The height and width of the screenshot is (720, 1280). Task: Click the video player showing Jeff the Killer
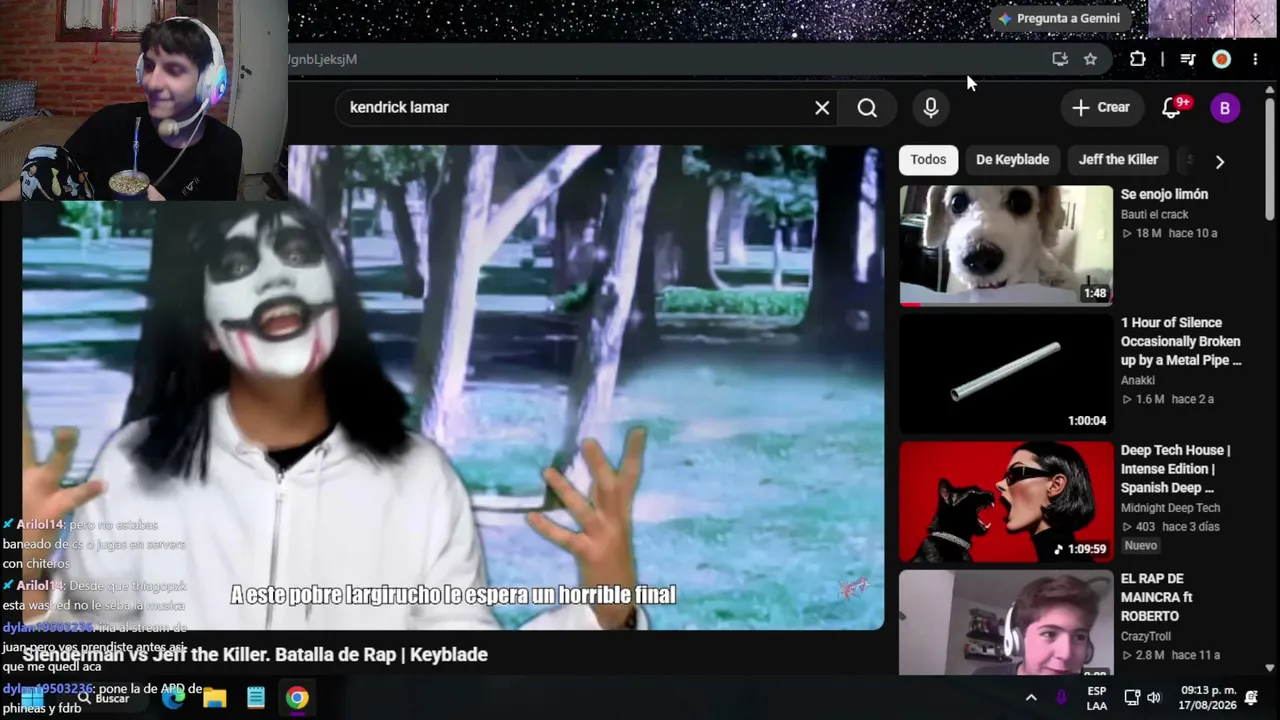pyautogui.click(x=453, y=388)
